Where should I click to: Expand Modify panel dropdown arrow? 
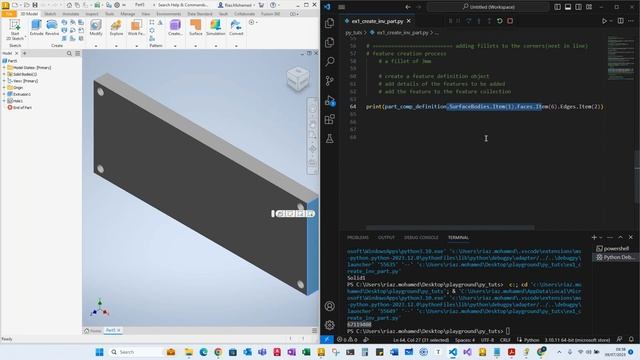point(96,46)
